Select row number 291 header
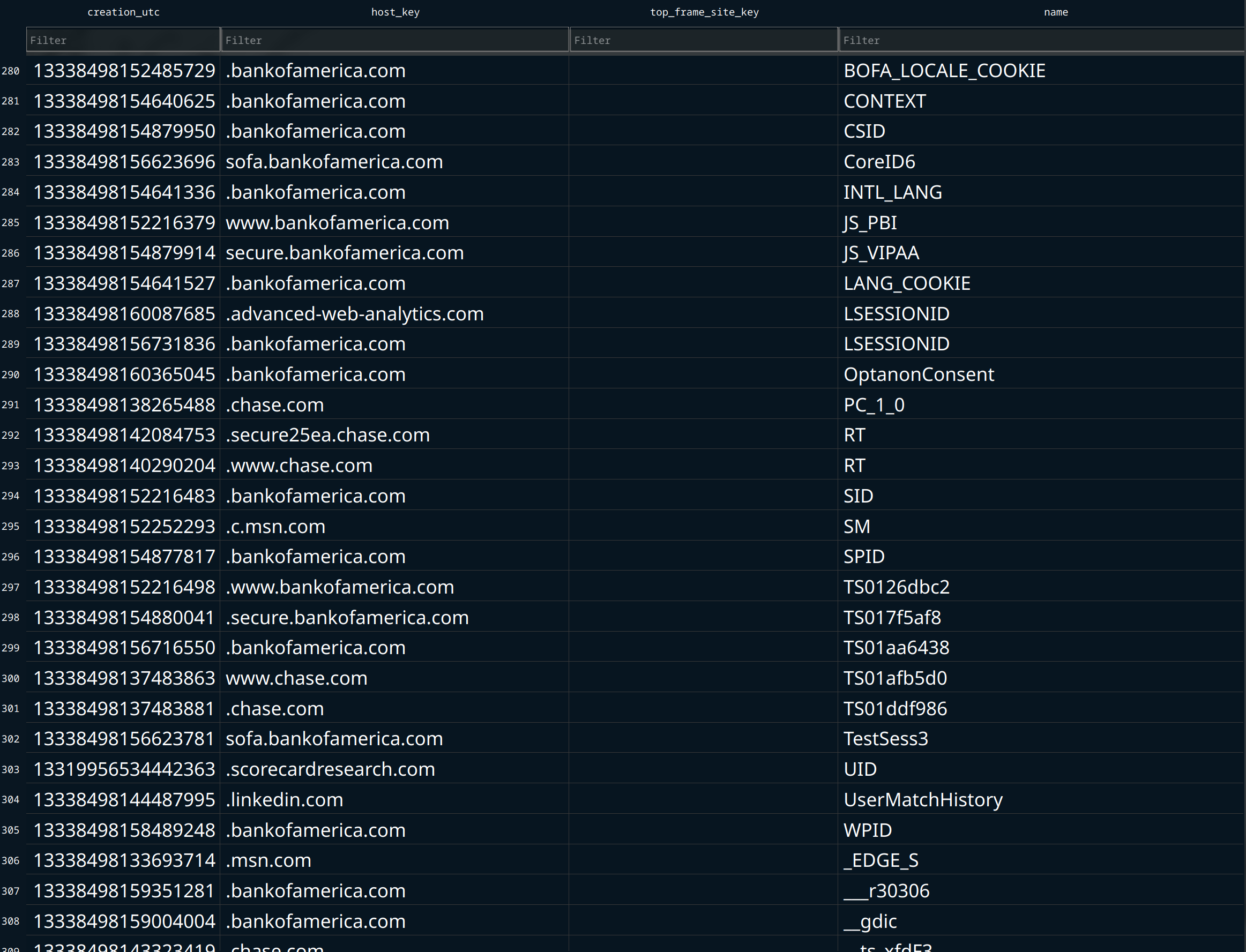Viewport: 1246px width, 952px height. tap(11, 404)
